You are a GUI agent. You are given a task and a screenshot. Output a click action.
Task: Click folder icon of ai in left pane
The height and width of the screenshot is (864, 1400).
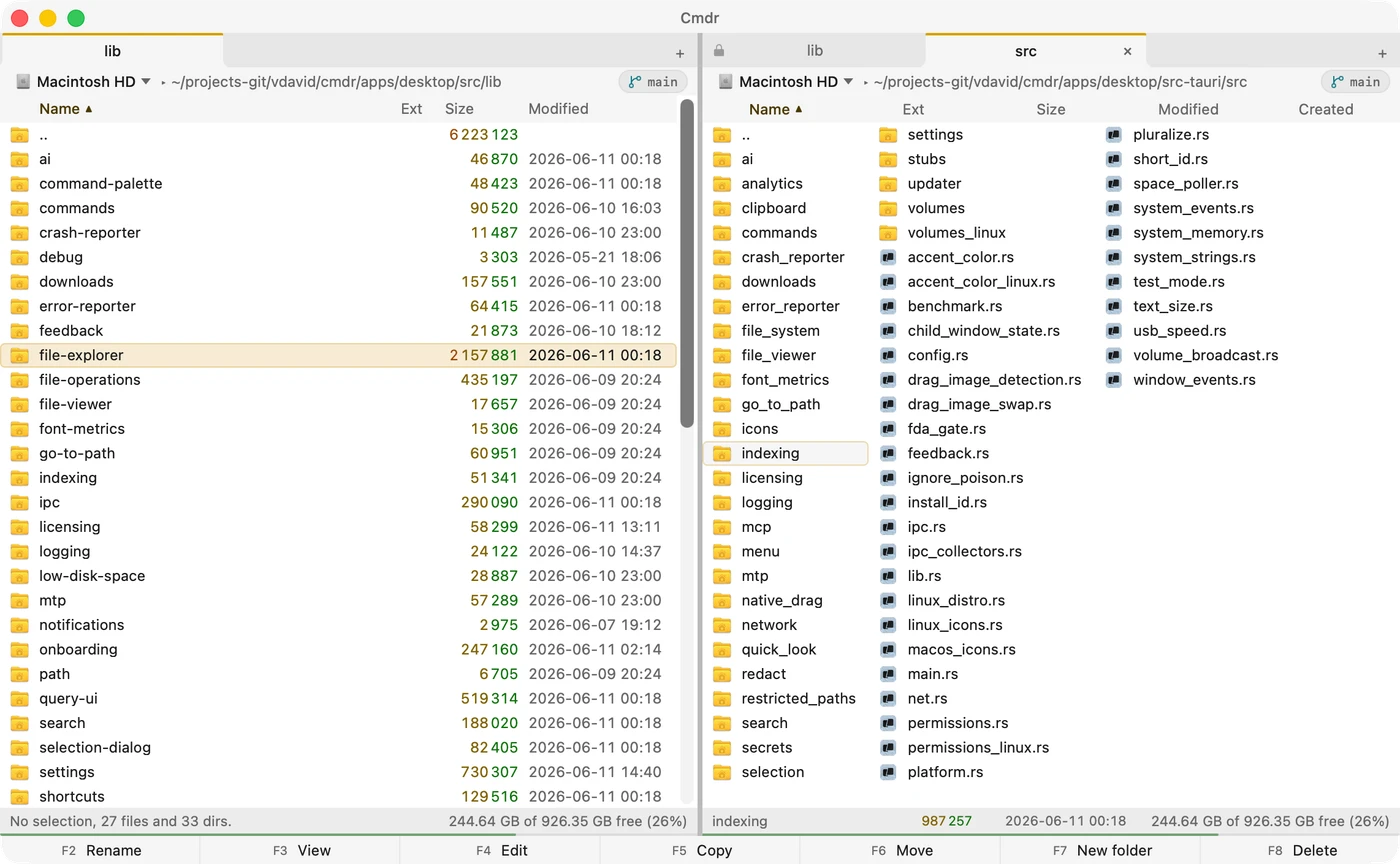[20, 159]
